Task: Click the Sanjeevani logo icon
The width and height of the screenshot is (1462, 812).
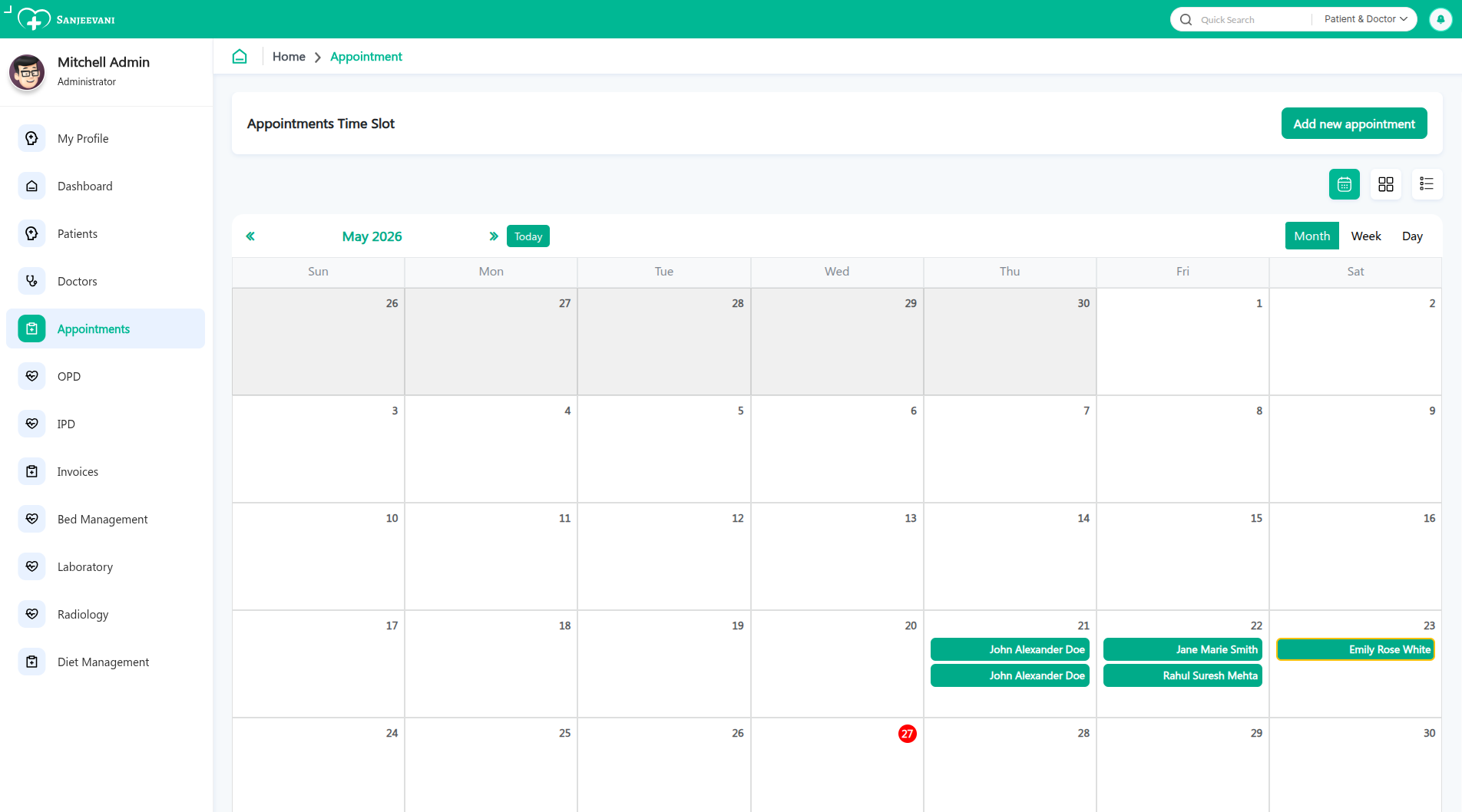Action: [34, 19]
